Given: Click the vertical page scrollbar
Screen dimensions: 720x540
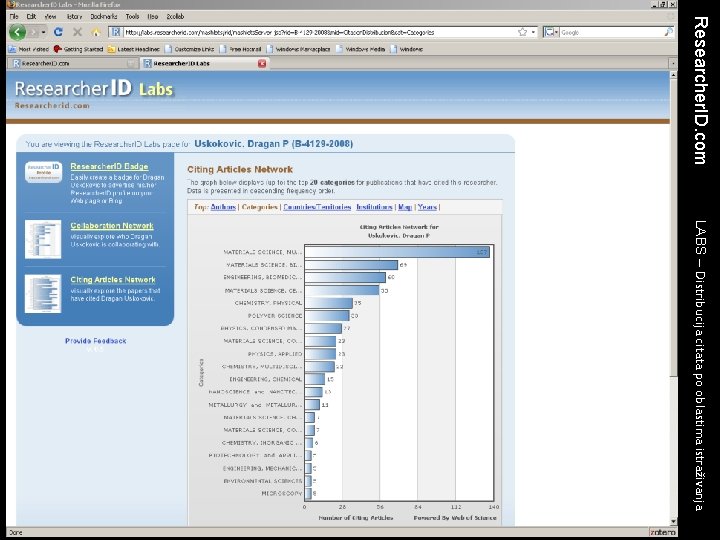Looking at the screenshot, I should point(673,226).
